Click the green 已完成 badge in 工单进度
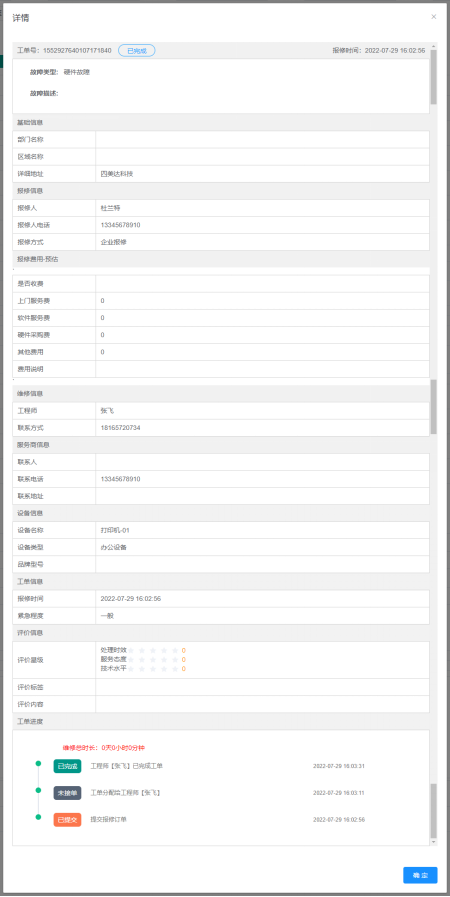This screenshot has height=897, width=450. coord(67,766)
